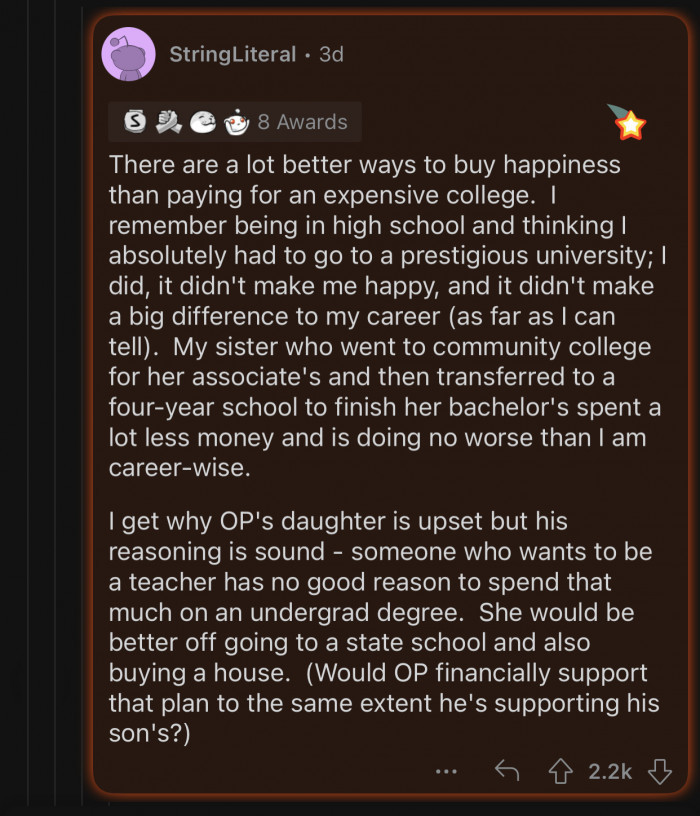Image resolution: width=700 pixels, height=816 pixels.
Task: Toggle the downvote arrow
Action: coord(660,770)
